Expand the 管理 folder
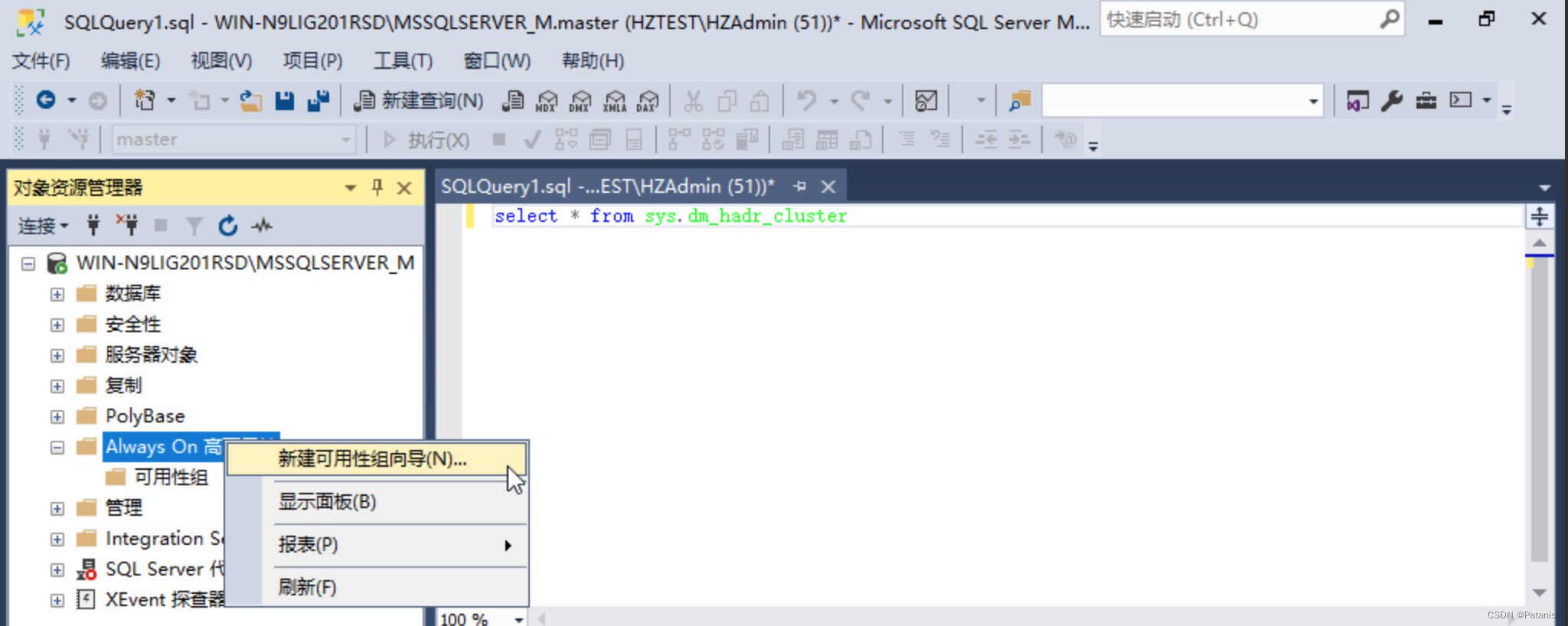This screenshot has height=626, width=1568. coord(57,509)
